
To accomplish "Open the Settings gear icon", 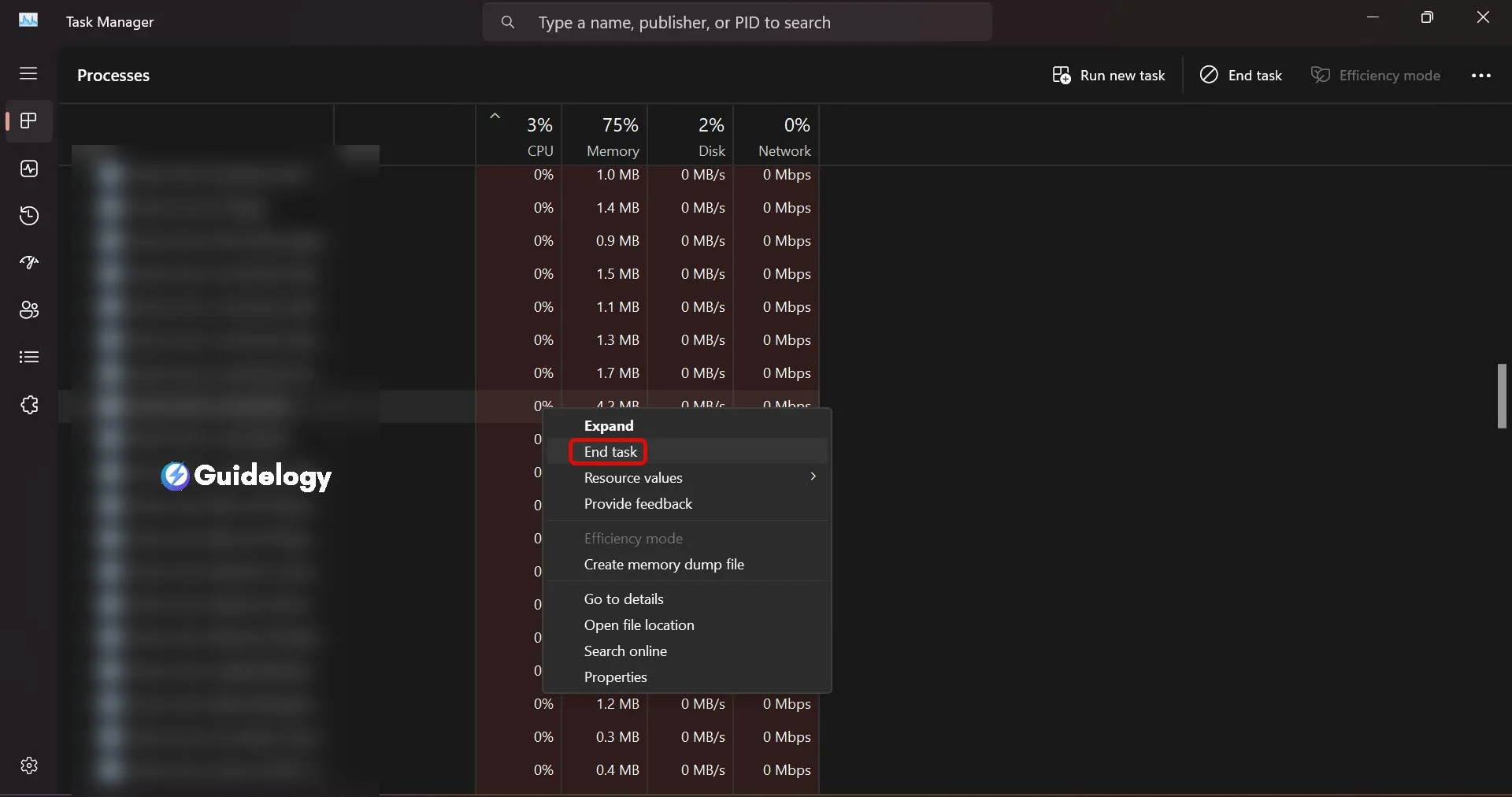I will 29,765.
